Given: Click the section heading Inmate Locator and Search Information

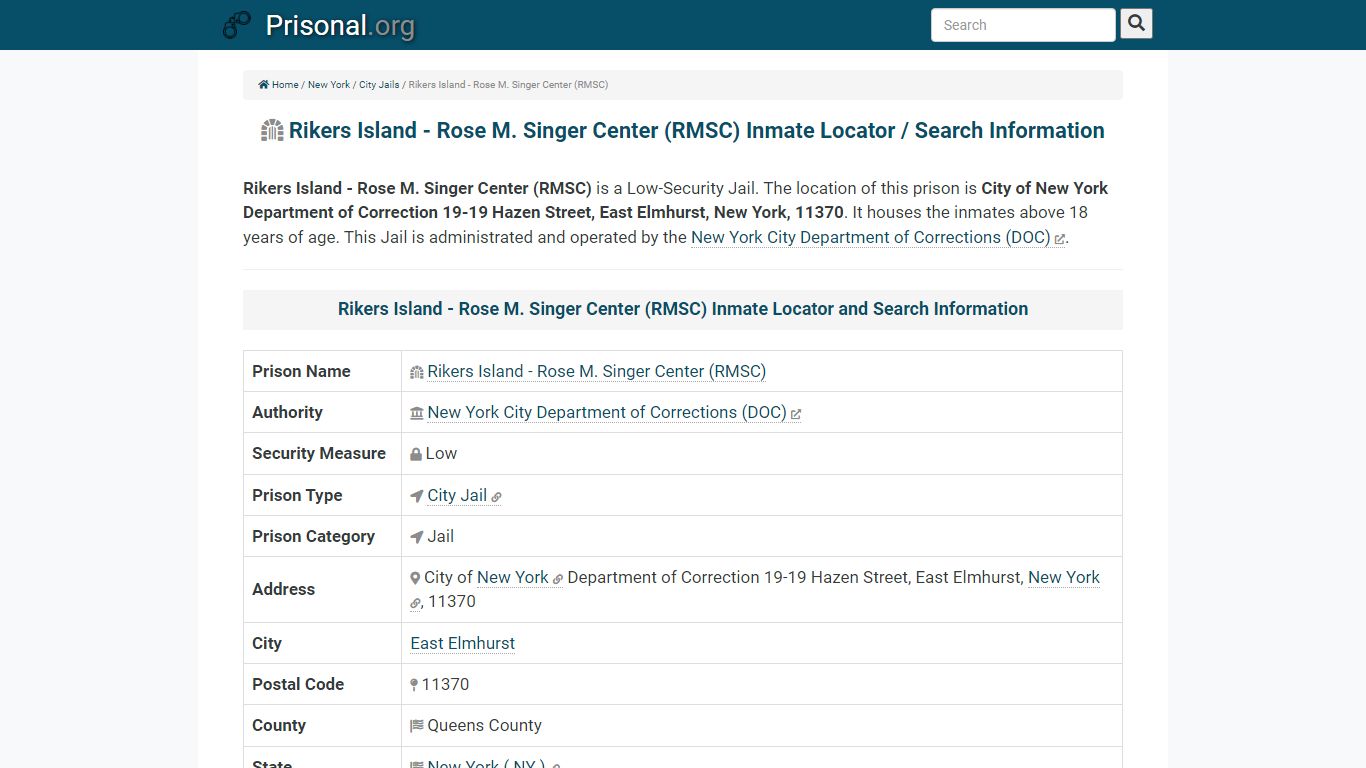Looking at the screenshot, I should [x=683, y=309].
